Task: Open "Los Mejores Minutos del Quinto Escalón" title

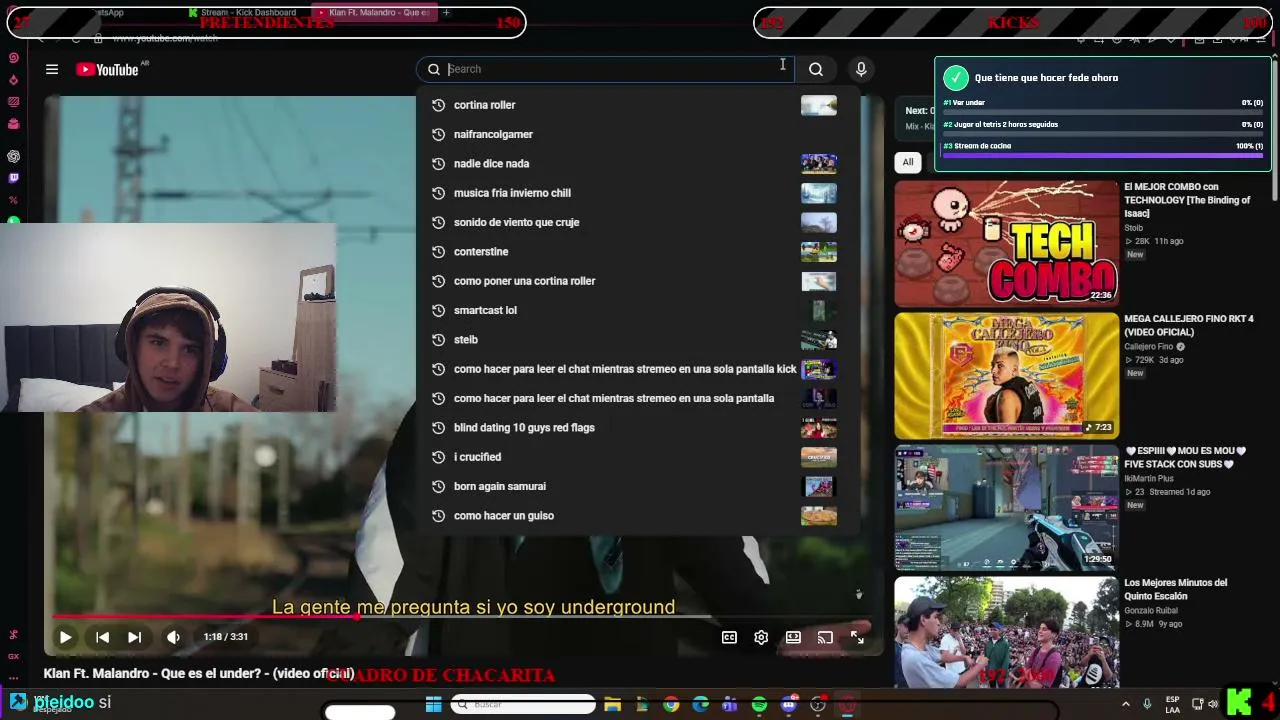Action: [x=1175, y=589]
